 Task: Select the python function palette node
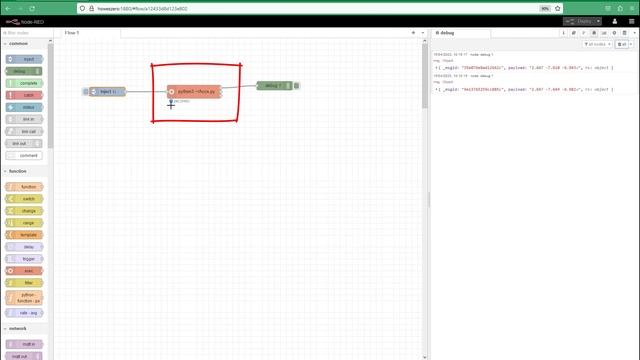click(x=24, y=298)
